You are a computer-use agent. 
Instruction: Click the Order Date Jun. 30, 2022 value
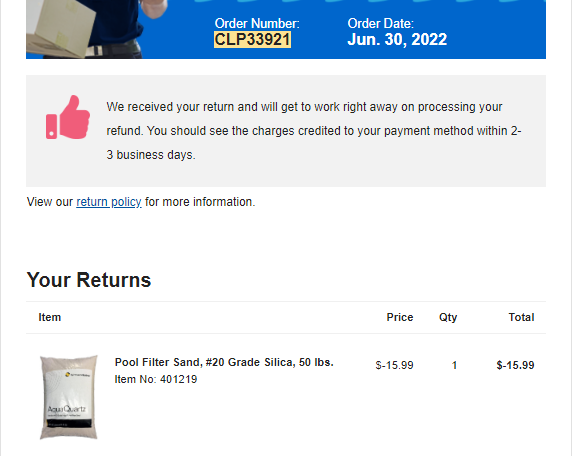coord(397,39)
